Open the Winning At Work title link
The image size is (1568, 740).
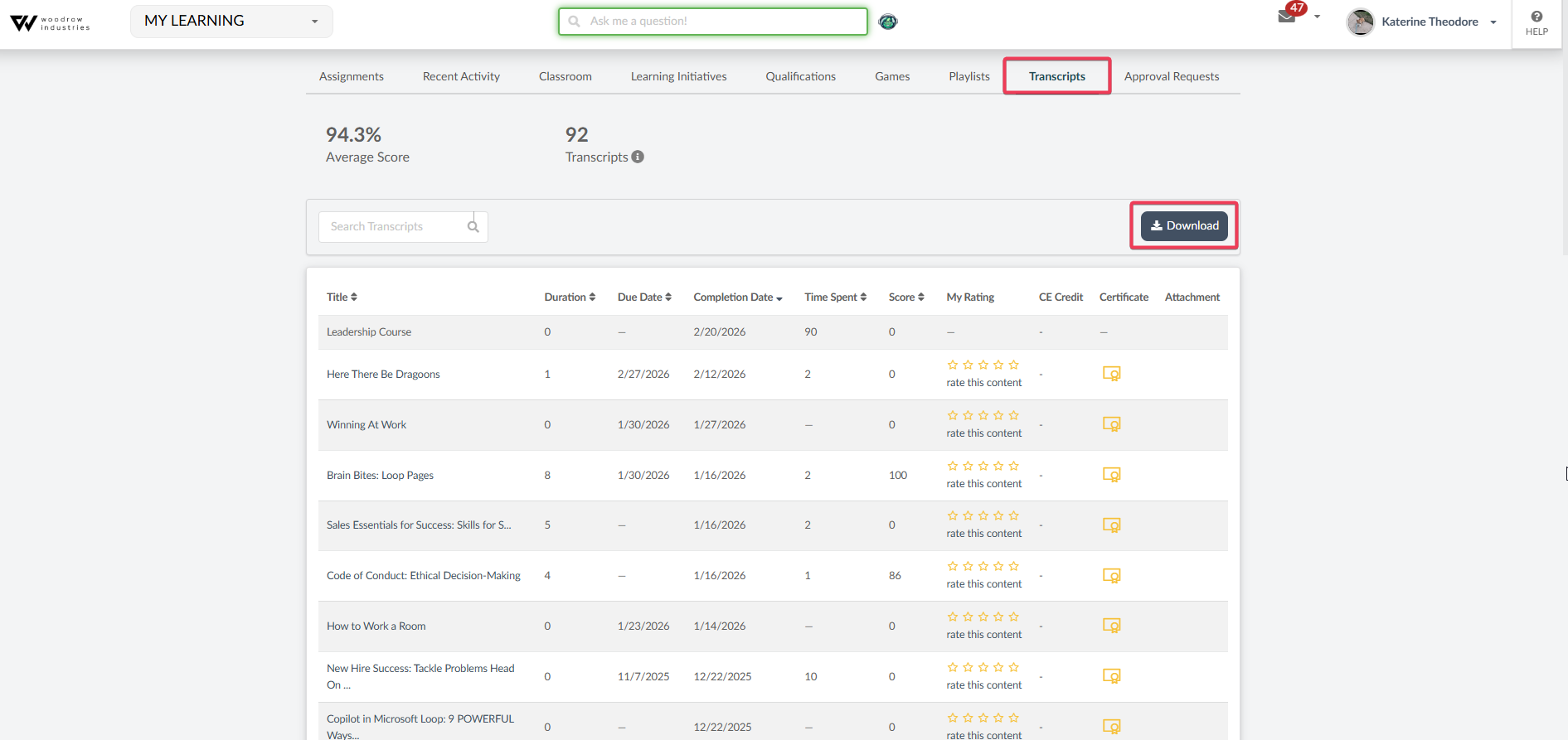[367, 424]
